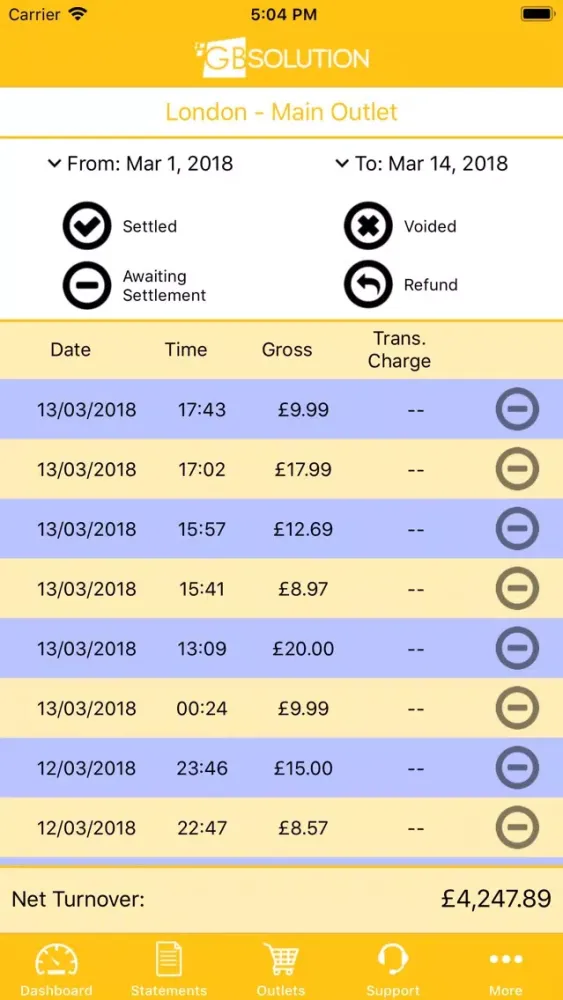Toggle the Refund filter arrow icon
The image size is (563, 1000).
point(369,284)
